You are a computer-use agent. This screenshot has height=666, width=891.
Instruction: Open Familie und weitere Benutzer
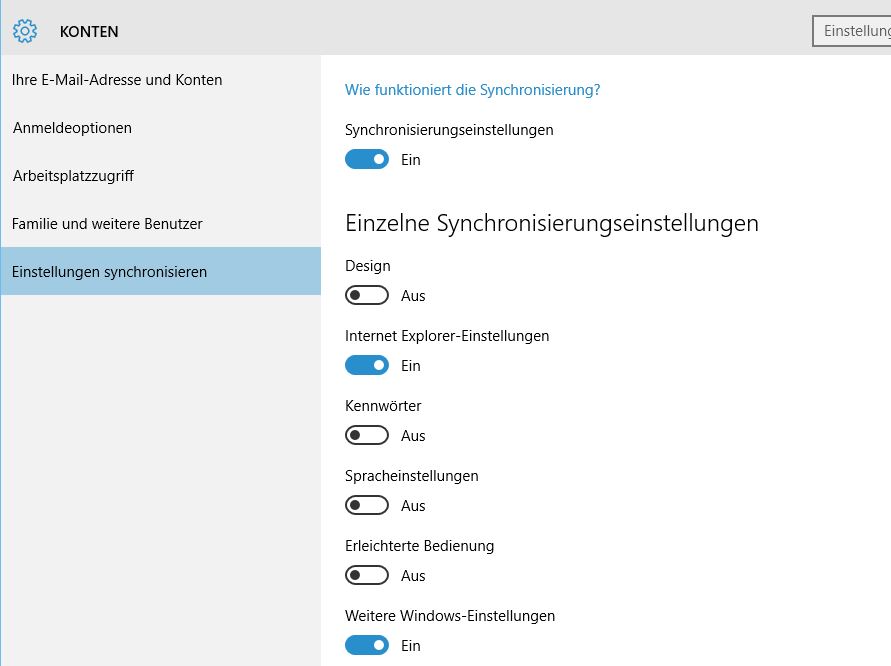coord(161,224)
